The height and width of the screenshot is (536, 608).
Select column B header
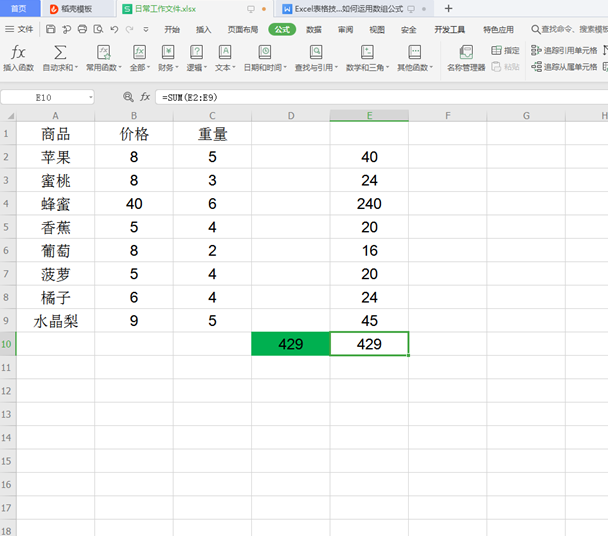pos(134,116)
